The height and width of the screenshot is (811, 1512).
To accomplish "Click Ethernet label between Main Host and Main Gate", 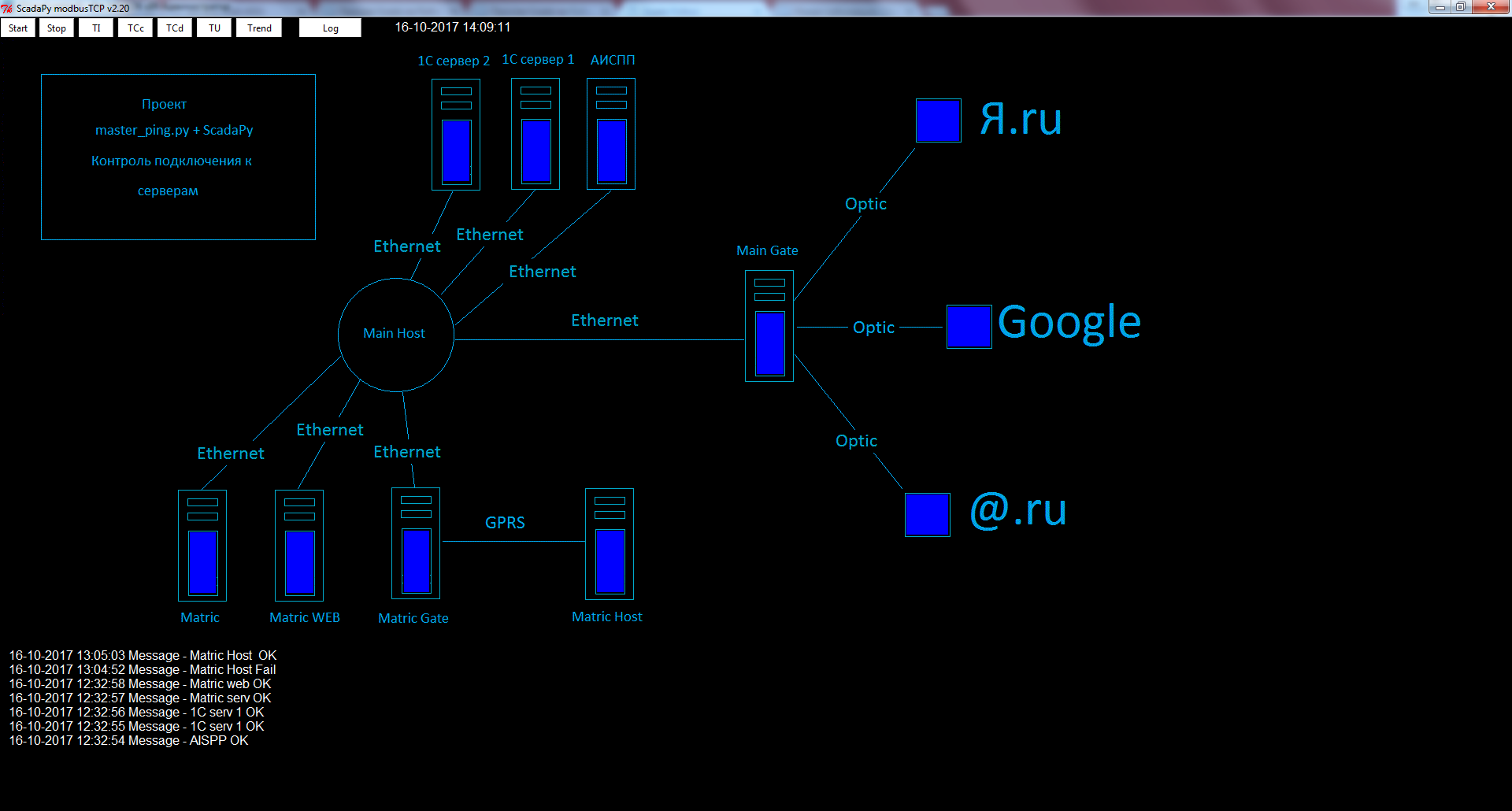I will point(605,320).
